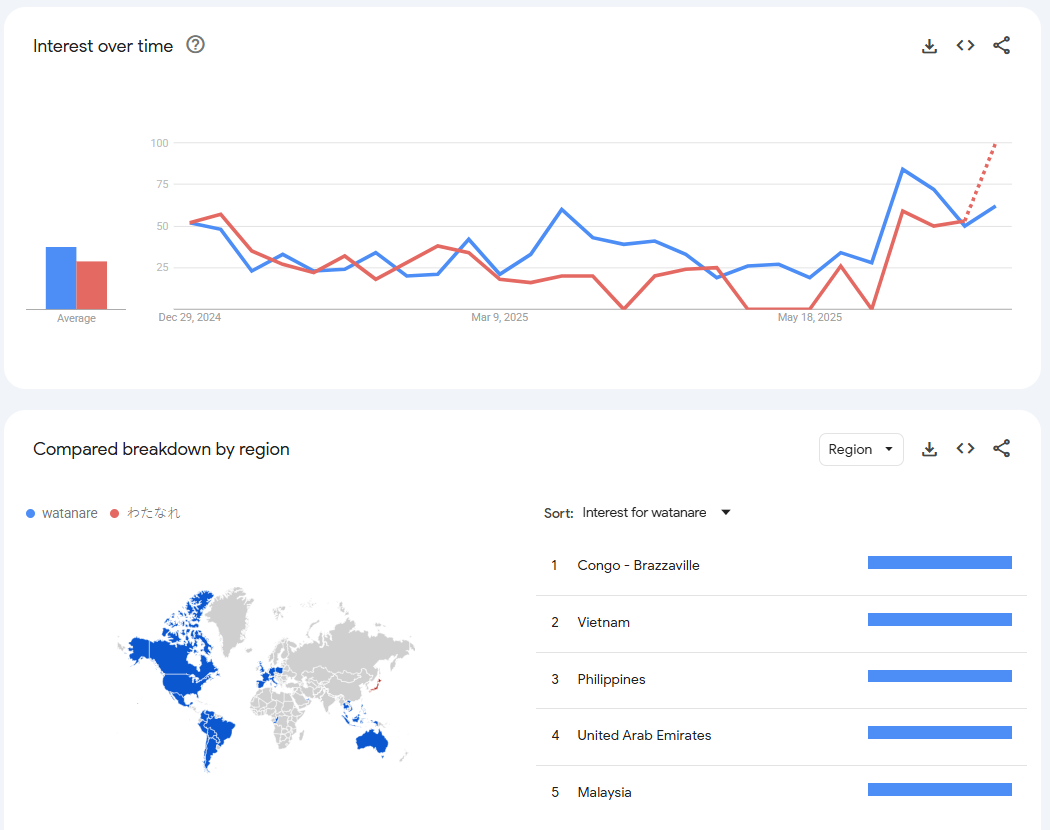The height and width of the screenshot is (830, 1050).
Task: Click the わたなれ legend label
Action: (153, 513)
